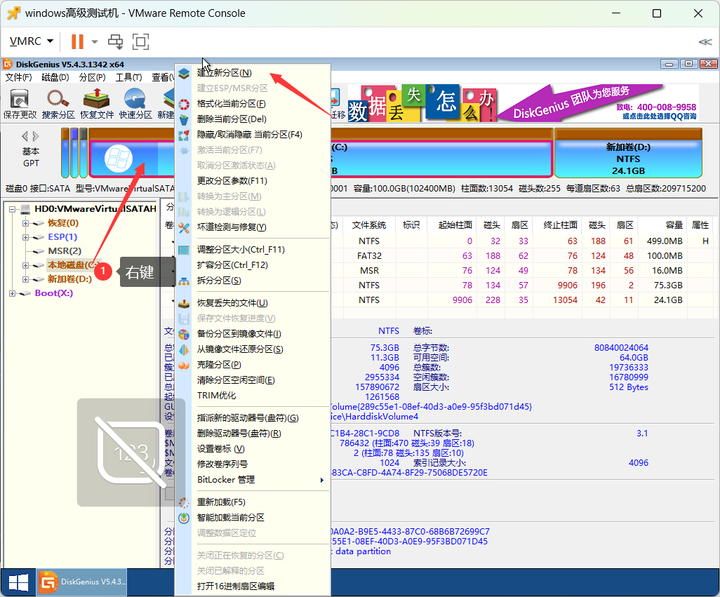Screen dimensions: 720x597
Task: Click the 499.0MB capacity cell
Action: pos(664,242)
